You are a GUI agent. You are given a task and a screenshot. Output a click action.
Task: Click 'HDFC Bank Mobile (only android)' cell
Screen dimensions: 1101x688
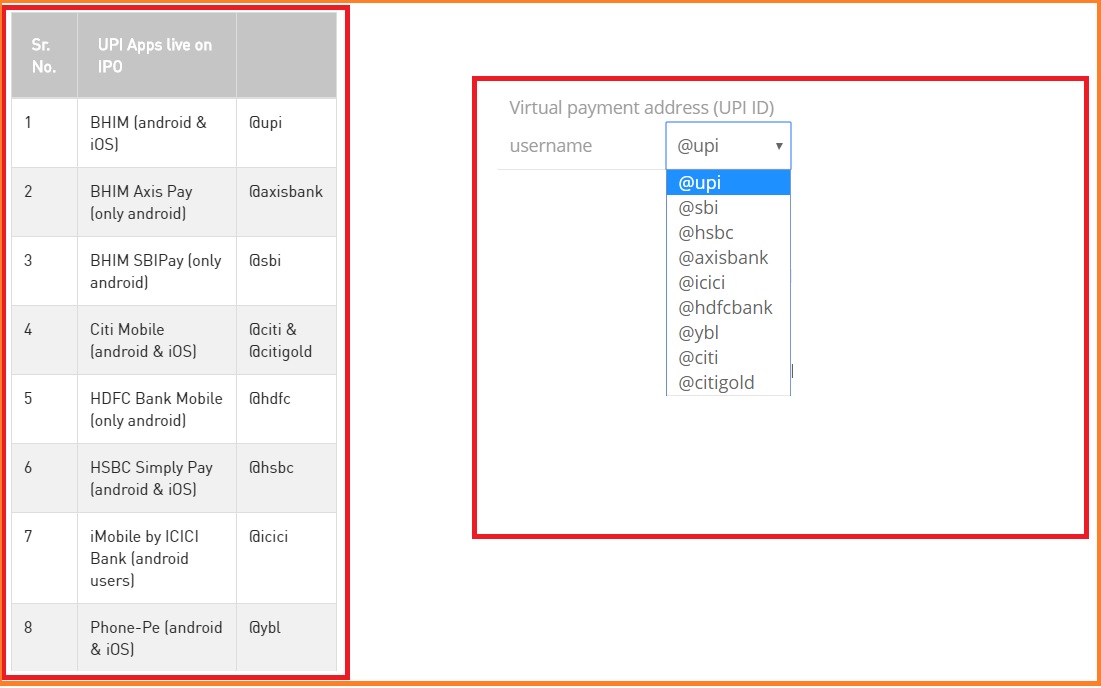pyautogui.click(x=157, y=409)
